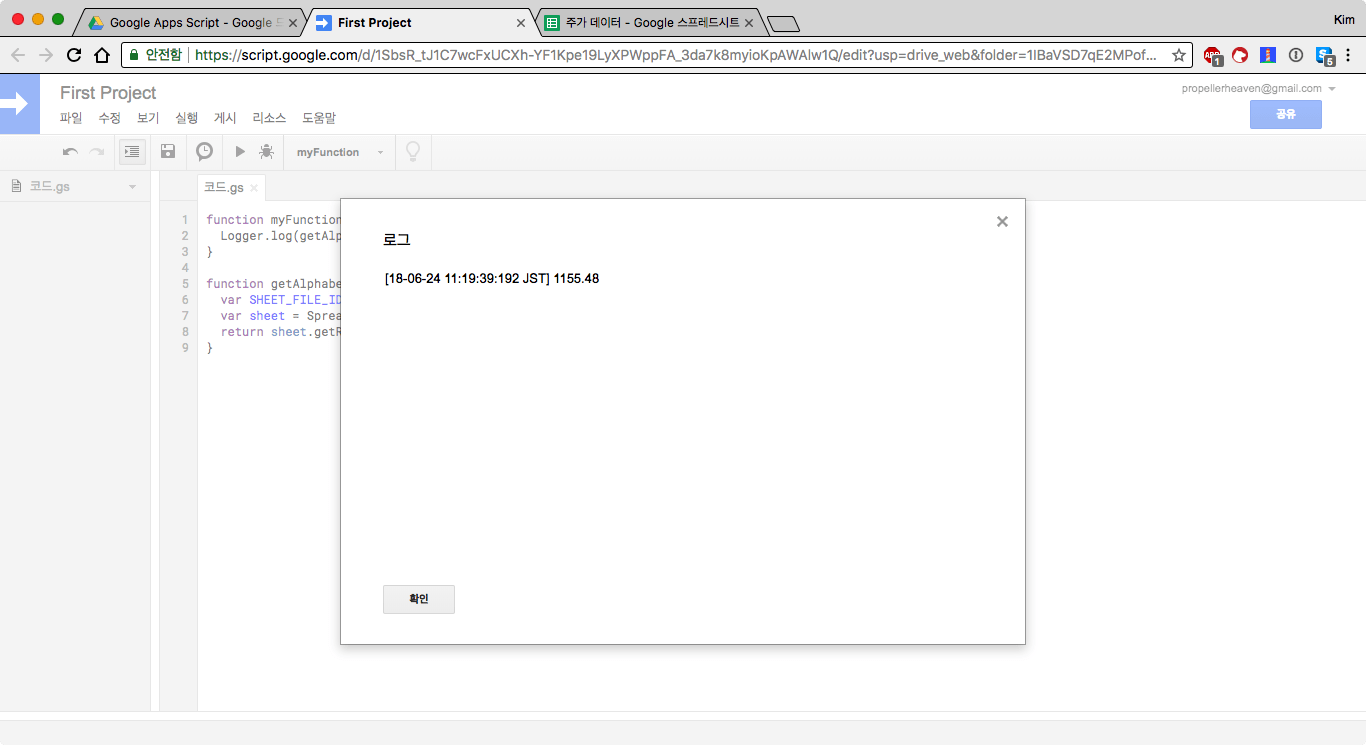Open the 파일 menu

(71, 118)
